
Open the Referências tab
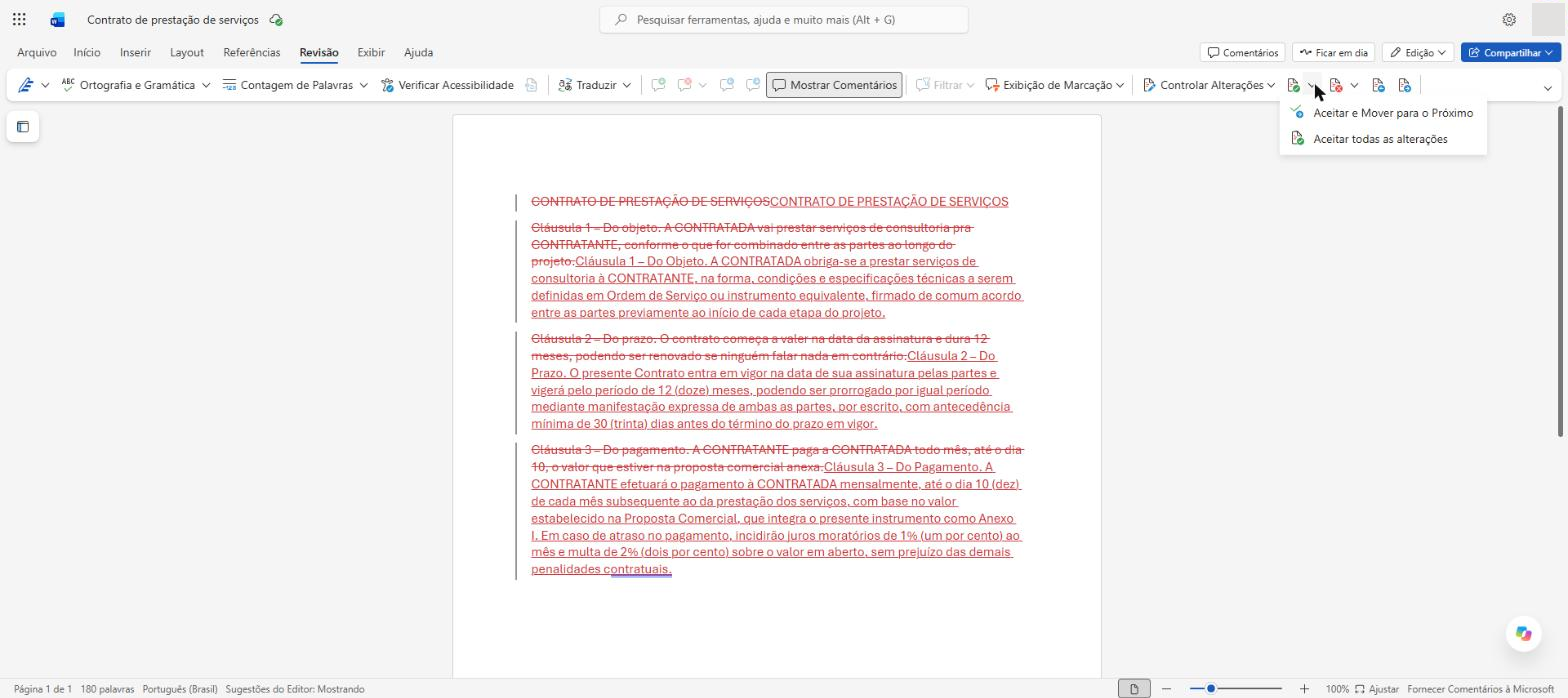coord(252,52)
